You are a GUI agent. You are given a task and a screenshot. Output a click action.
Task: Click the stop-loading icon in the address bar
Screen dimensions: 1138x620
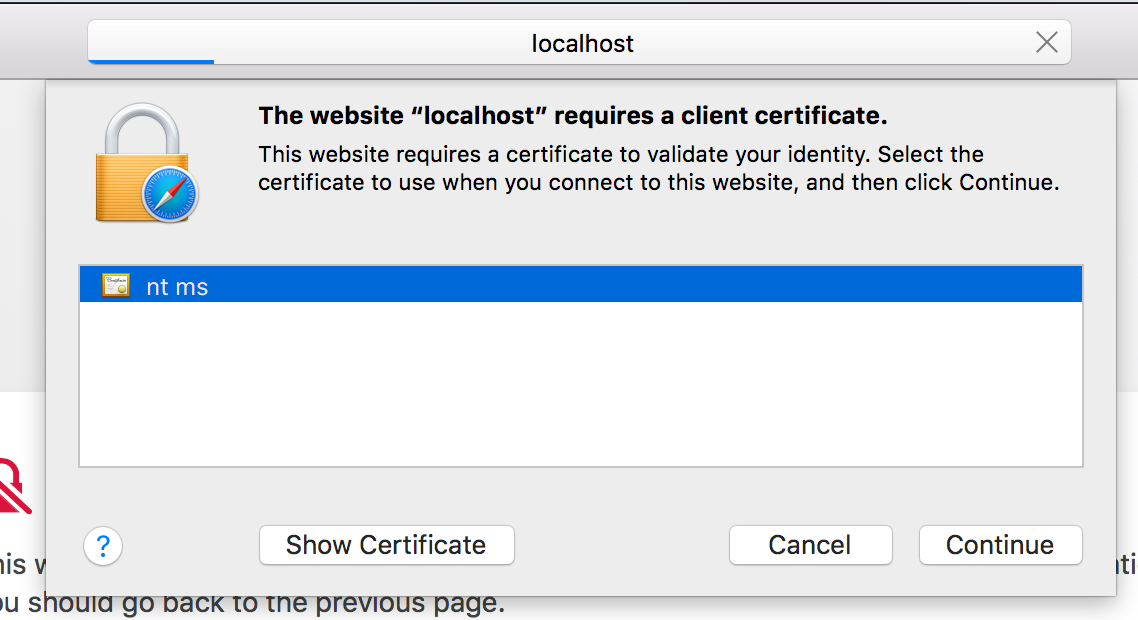click(1046, 43)
